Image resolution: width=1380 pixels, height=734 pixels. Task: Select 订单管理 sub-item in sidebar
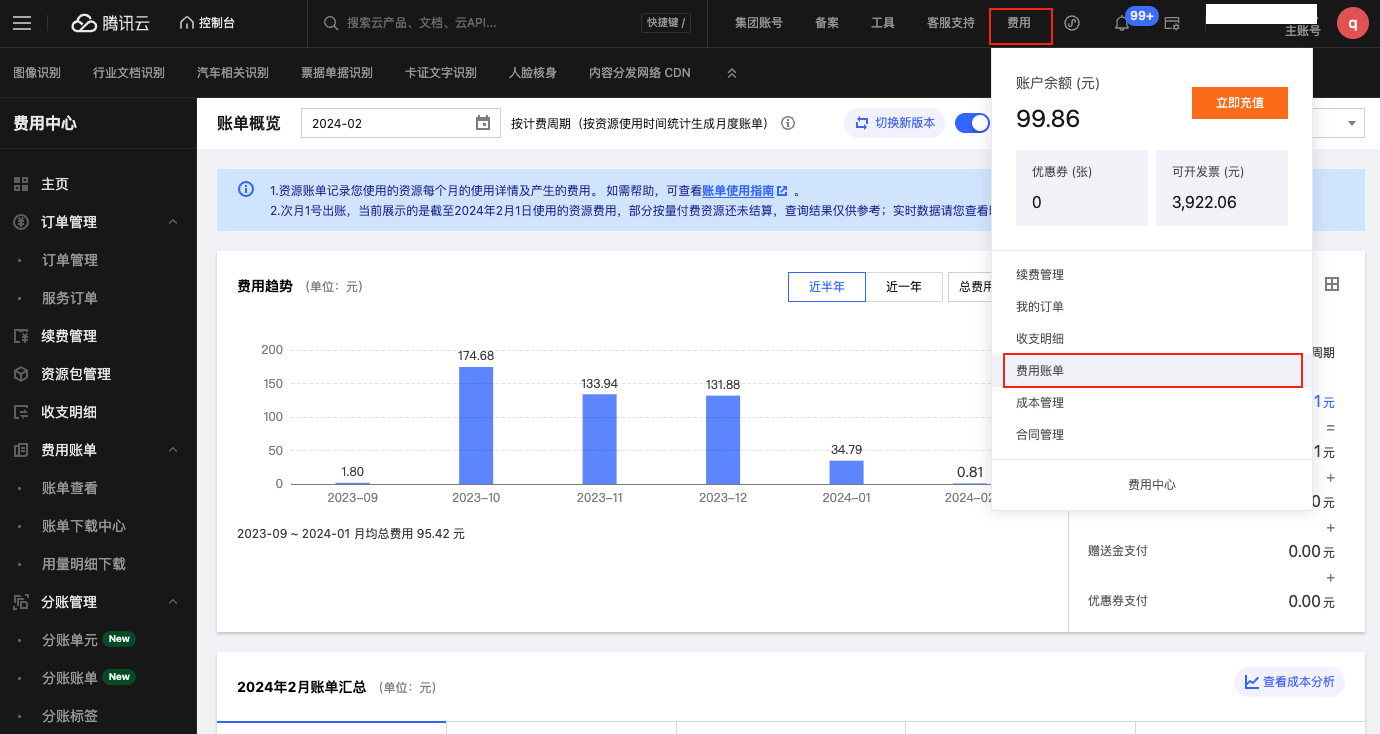(x=70, y=260)
